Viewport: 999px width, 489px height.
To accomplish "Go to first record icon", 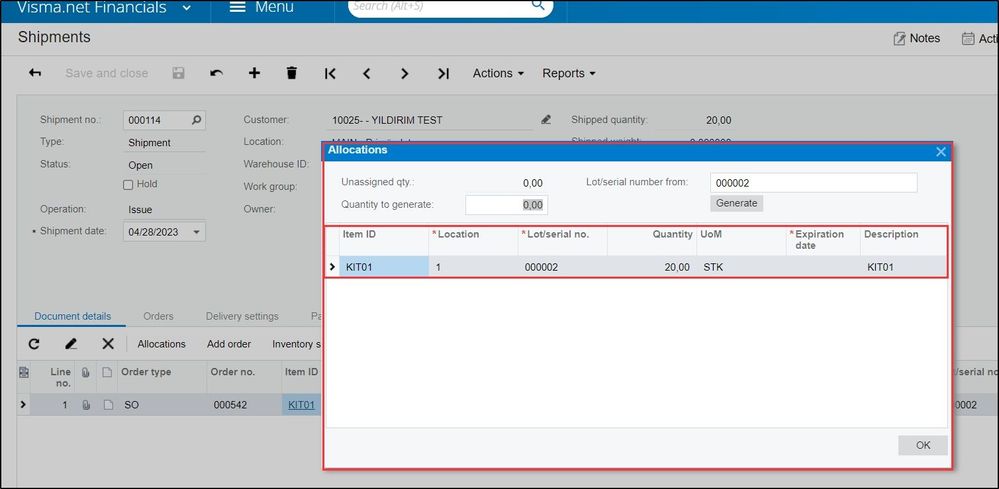I will [330, 73].
